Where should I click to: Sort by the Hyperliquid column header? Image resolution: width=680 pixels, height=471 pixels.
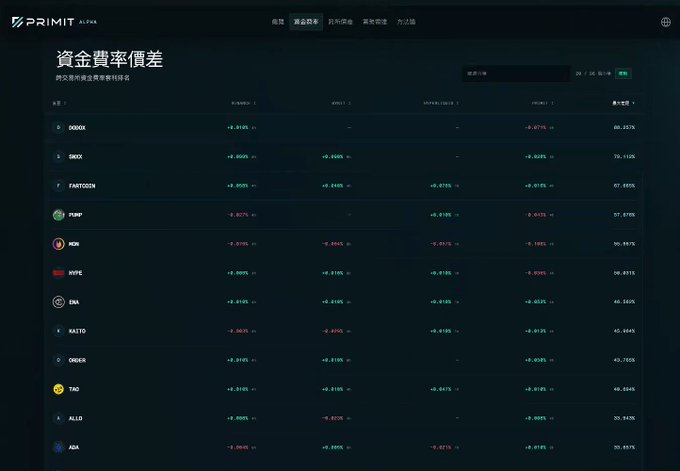[x=441, y=103]
